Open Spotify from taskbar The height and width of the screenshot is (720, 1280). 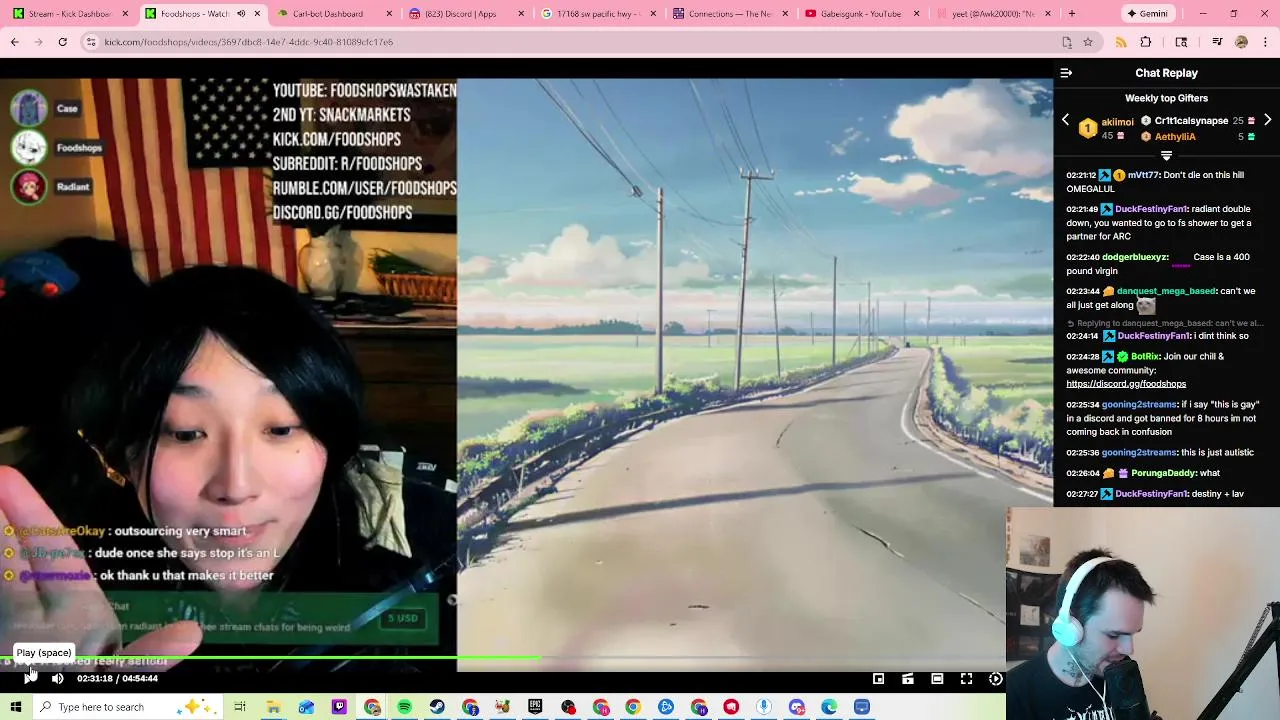click(x=404, y=707)
